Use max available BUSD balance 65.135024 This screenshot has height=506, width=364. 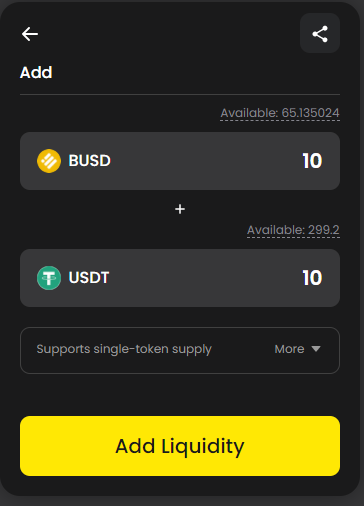[280, 113]
